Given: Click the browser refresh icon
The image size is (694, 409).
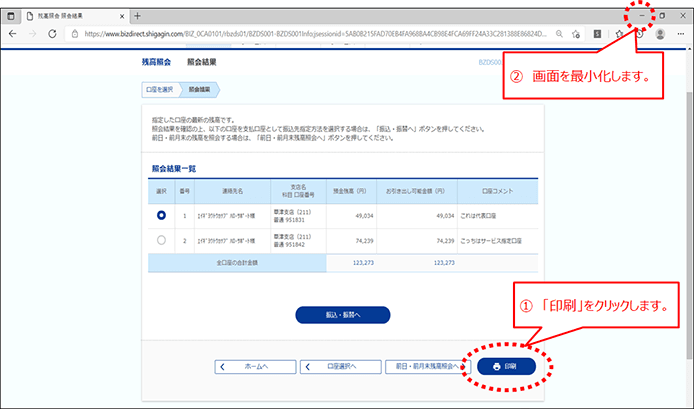Looking at the screenshot, I should tap(53, 33).
